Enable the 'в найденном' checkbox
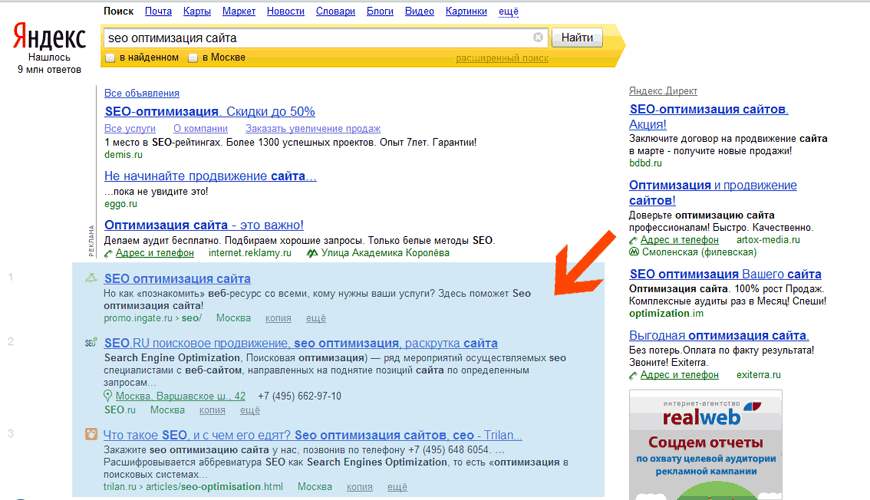This screenshot has width=870, height=500. tap(110, 58)
